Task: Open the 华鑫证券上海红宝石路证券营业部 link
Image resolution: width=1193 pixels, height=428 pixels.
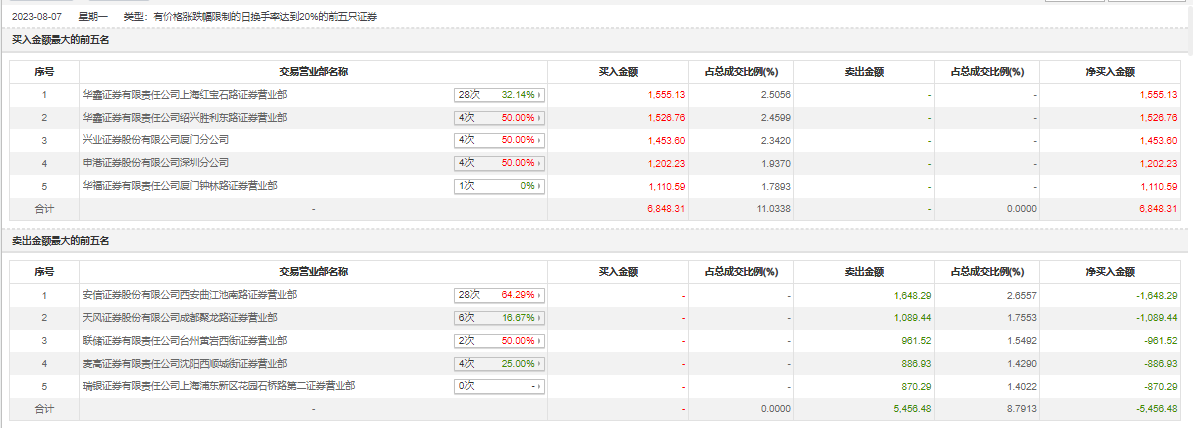Action: tap(185, 95)
